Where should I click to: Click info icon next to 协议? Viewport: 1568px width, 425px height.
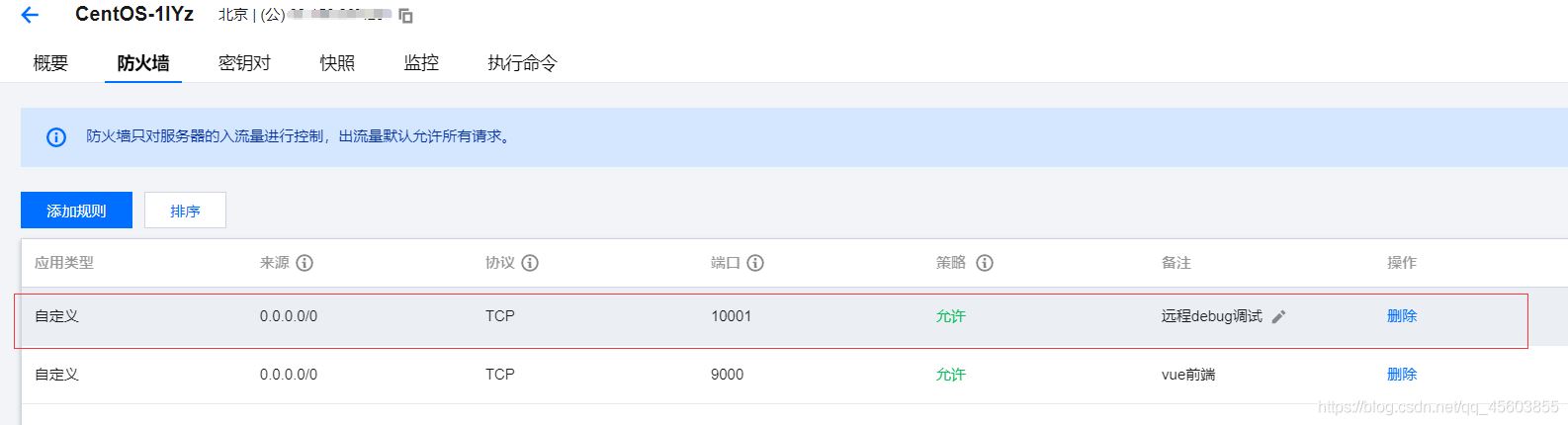click(x=530, y=263)
